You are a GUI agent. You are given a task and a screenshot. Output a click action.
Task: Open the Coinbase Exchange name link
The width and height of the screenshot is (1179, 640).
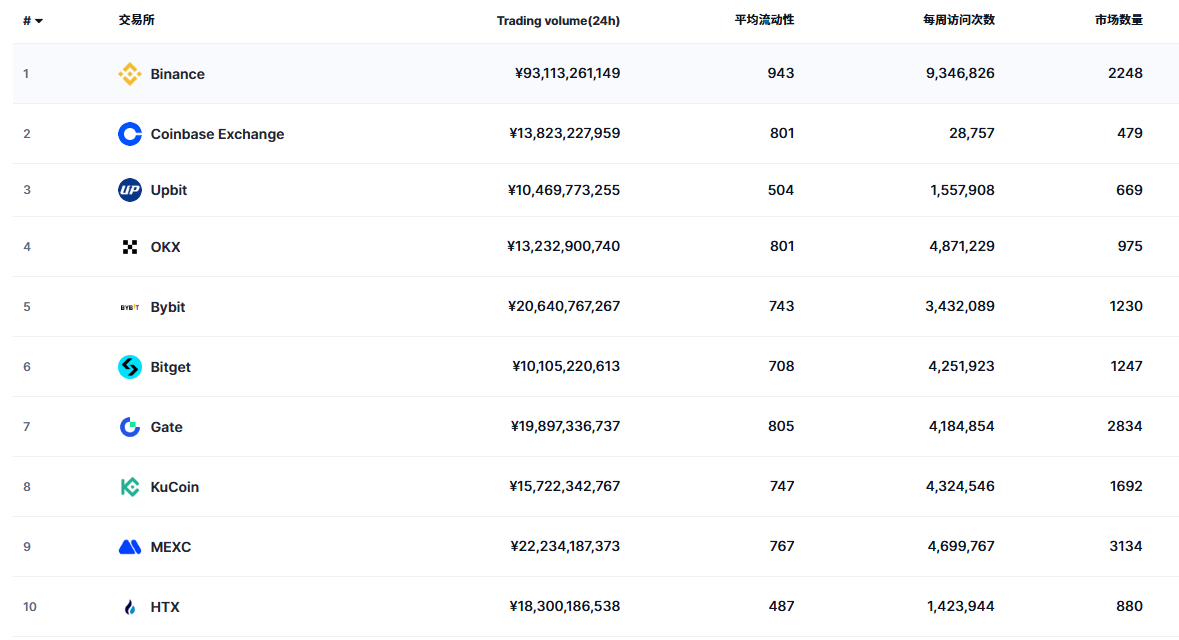click(217, 134)
